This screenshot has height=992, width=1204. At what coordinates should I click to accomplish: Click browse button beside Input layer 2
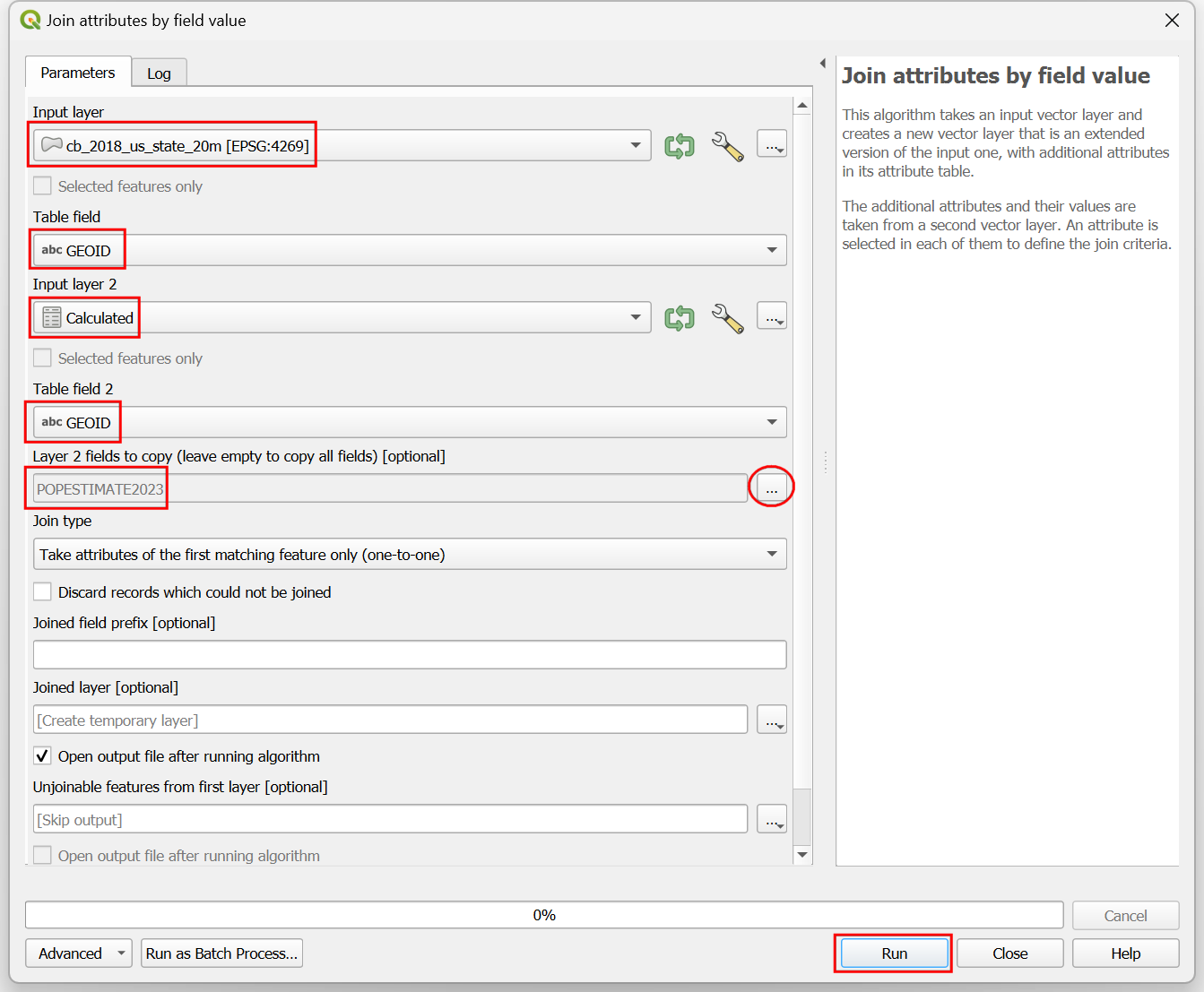click(771, 316)
